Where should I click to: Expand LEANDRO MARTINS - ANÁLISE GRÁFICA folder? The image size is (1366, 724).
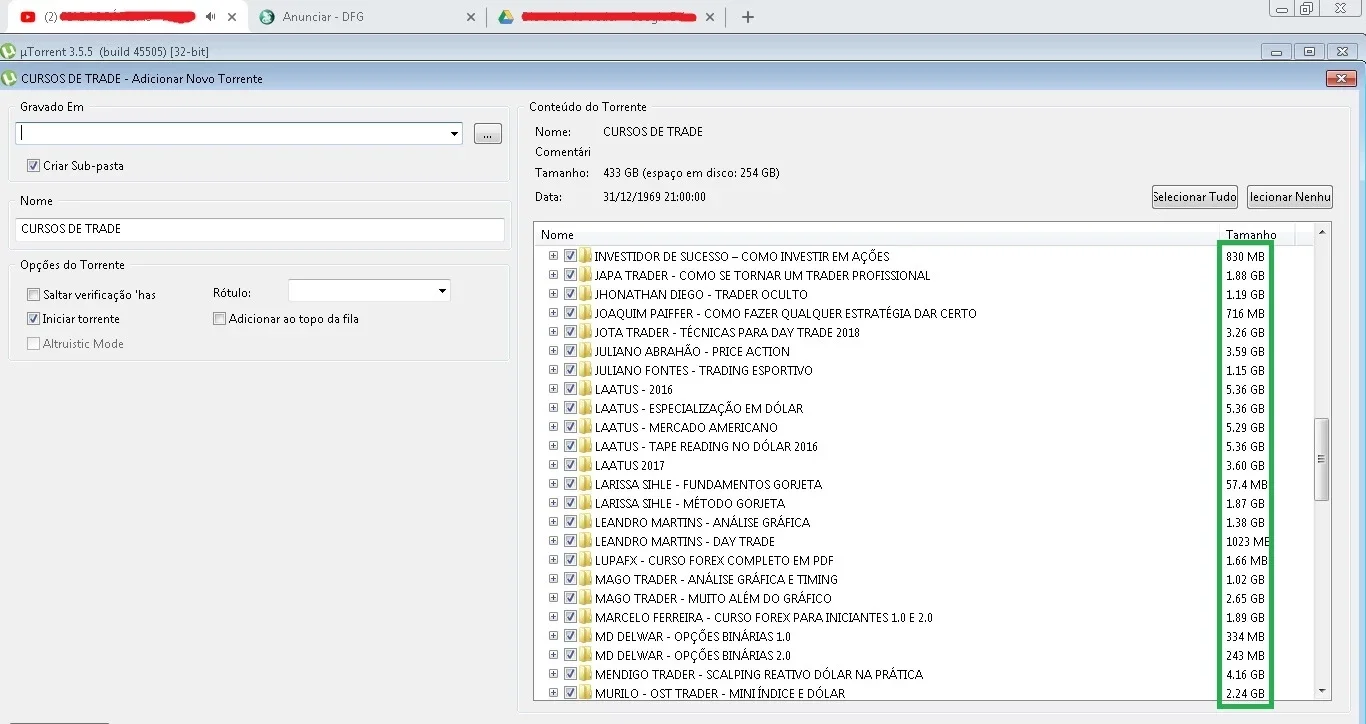click(x=553, y=522)
